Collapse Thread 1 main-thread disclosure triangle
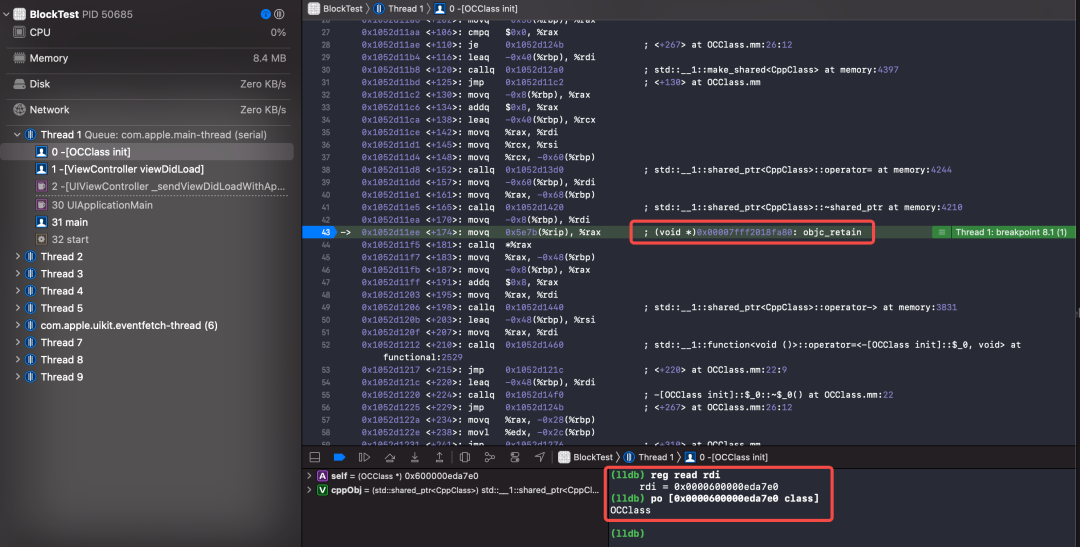This screenshot has height=547, width=1080. click(x=18, y=135)
